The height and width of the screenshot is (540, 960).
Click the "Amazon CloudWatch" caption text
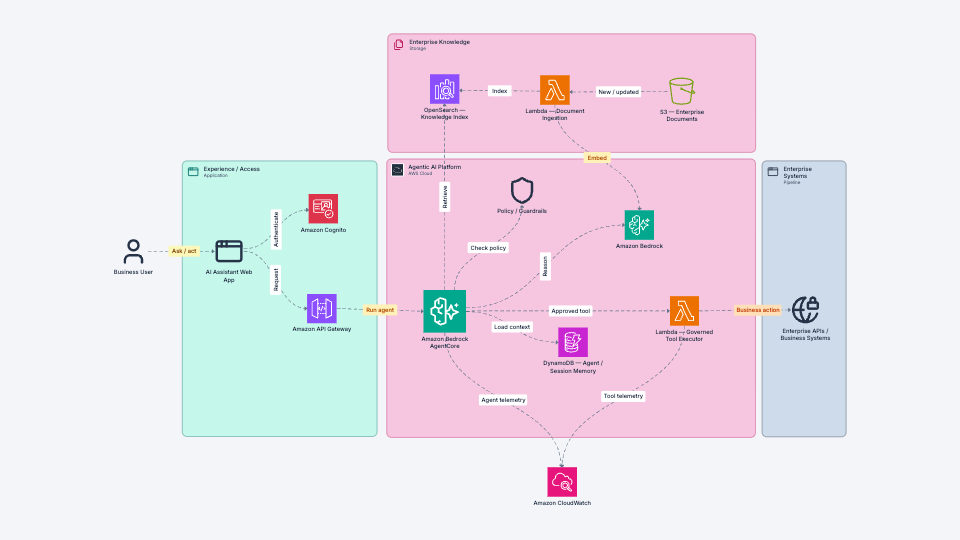tap(562, 503)
